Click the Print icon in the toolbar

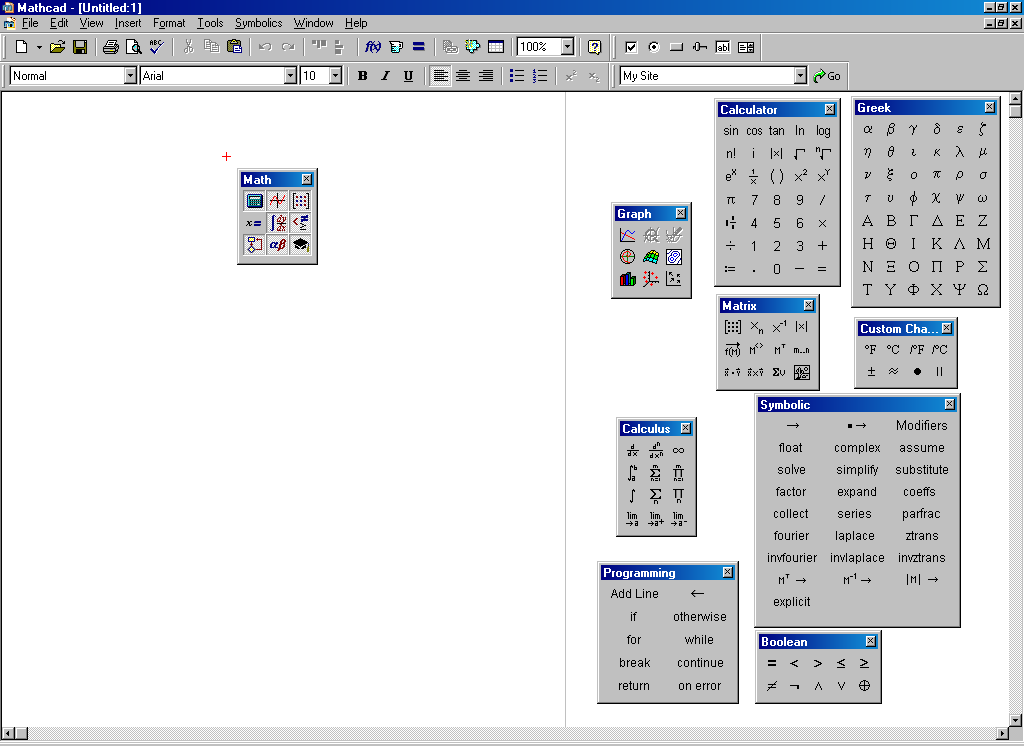coord(110,47)
